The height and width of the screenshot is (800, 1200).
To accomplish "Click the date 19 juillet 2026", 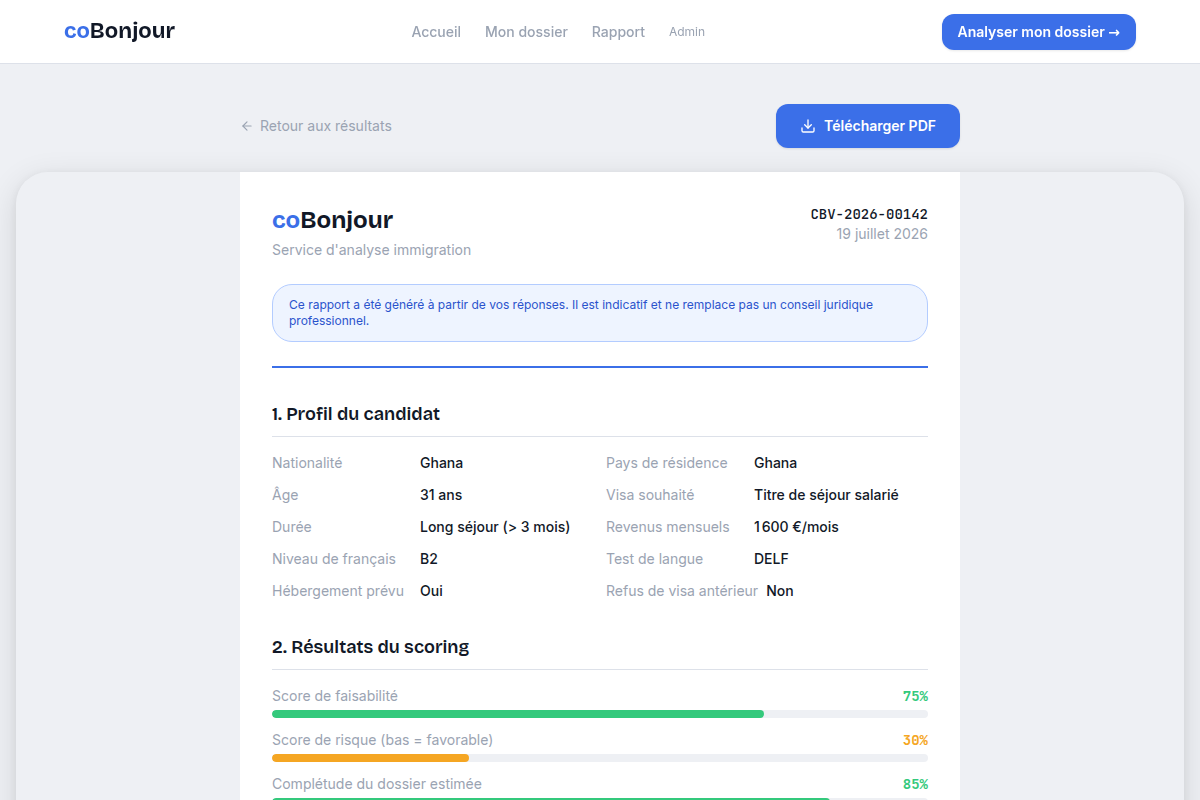I will point(882,234).
